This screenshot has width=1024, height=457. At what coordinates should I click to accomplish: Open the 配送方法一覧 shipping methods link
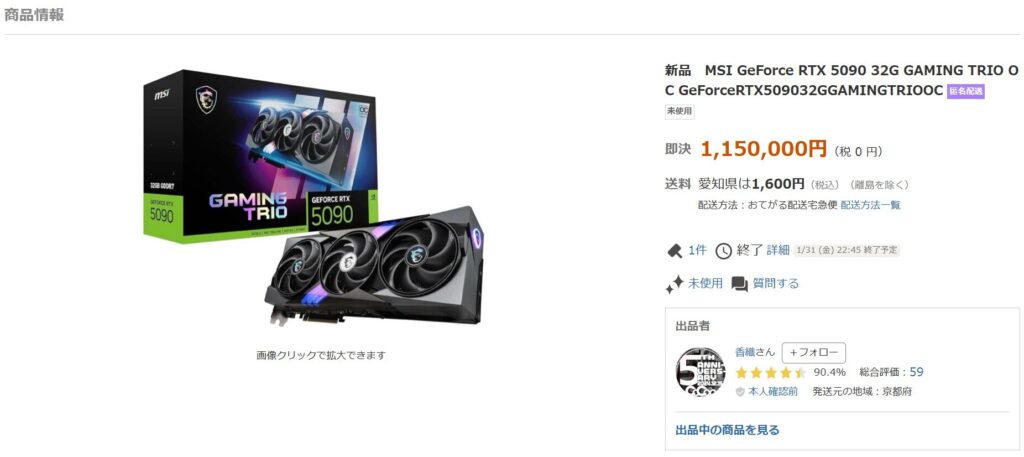[x=871, y=205]
